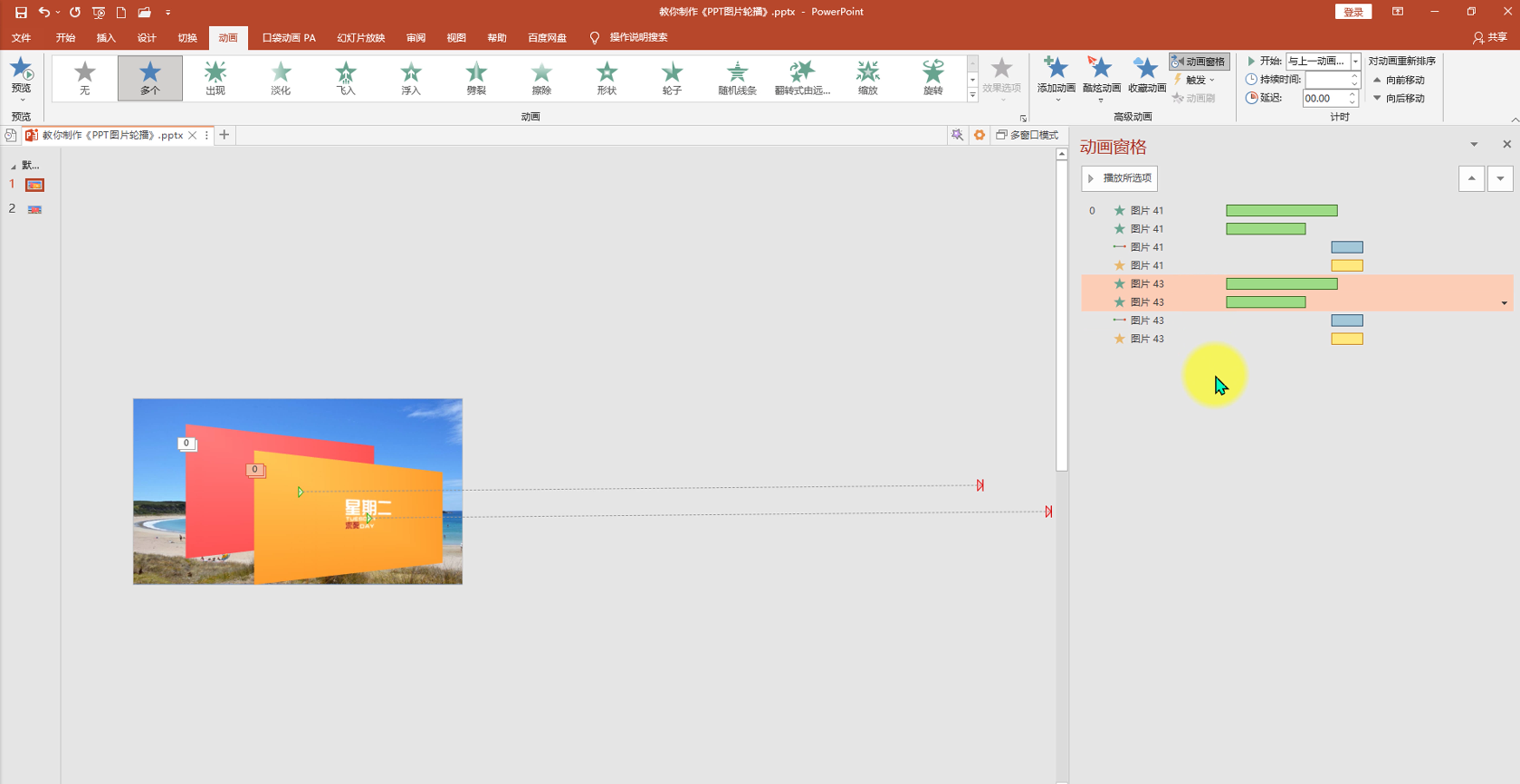Toggle the 动画窗格 animation pane button
The image size is (1520, 784).
(x=1199, y=62)
